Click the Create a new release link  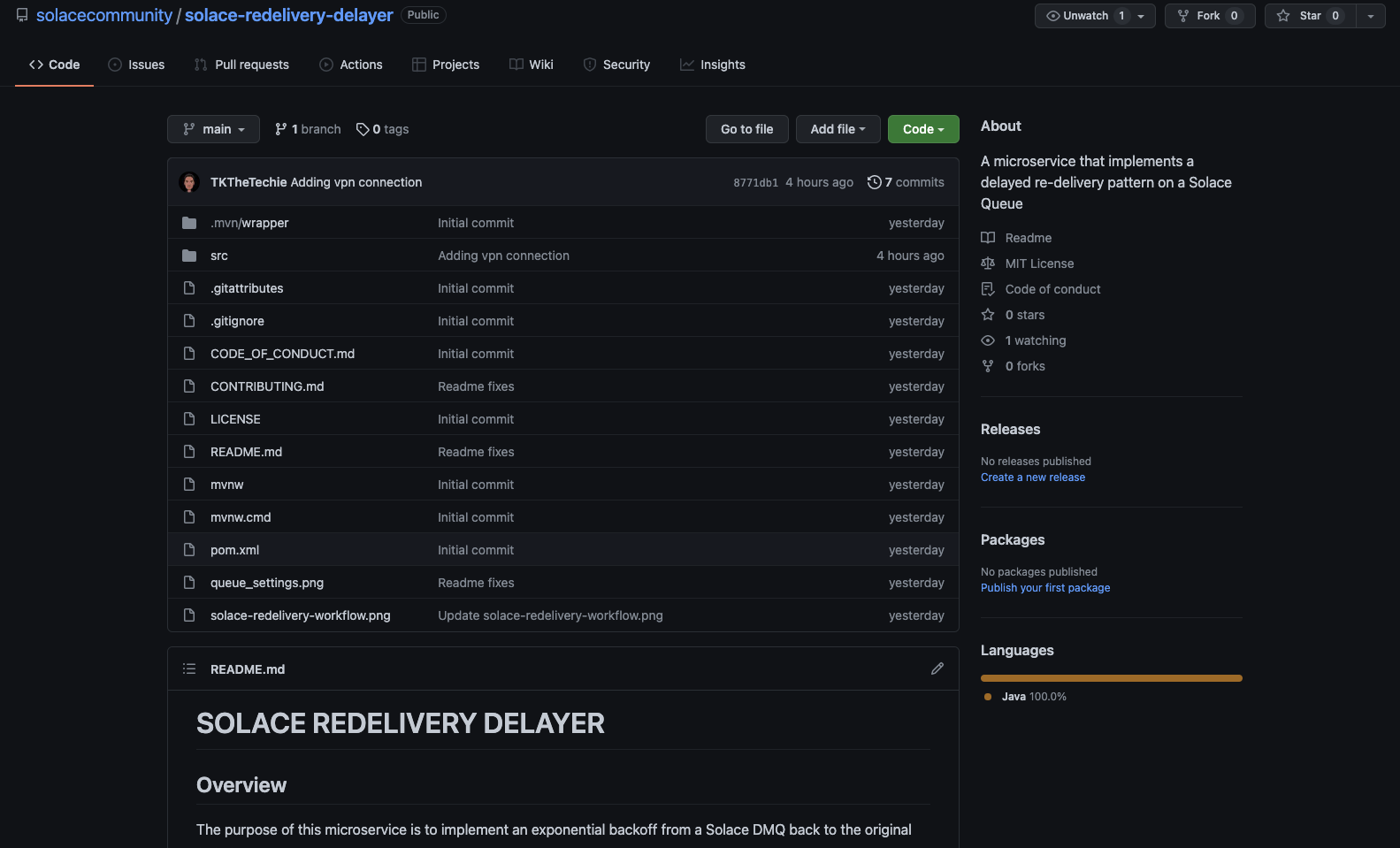1033,477
